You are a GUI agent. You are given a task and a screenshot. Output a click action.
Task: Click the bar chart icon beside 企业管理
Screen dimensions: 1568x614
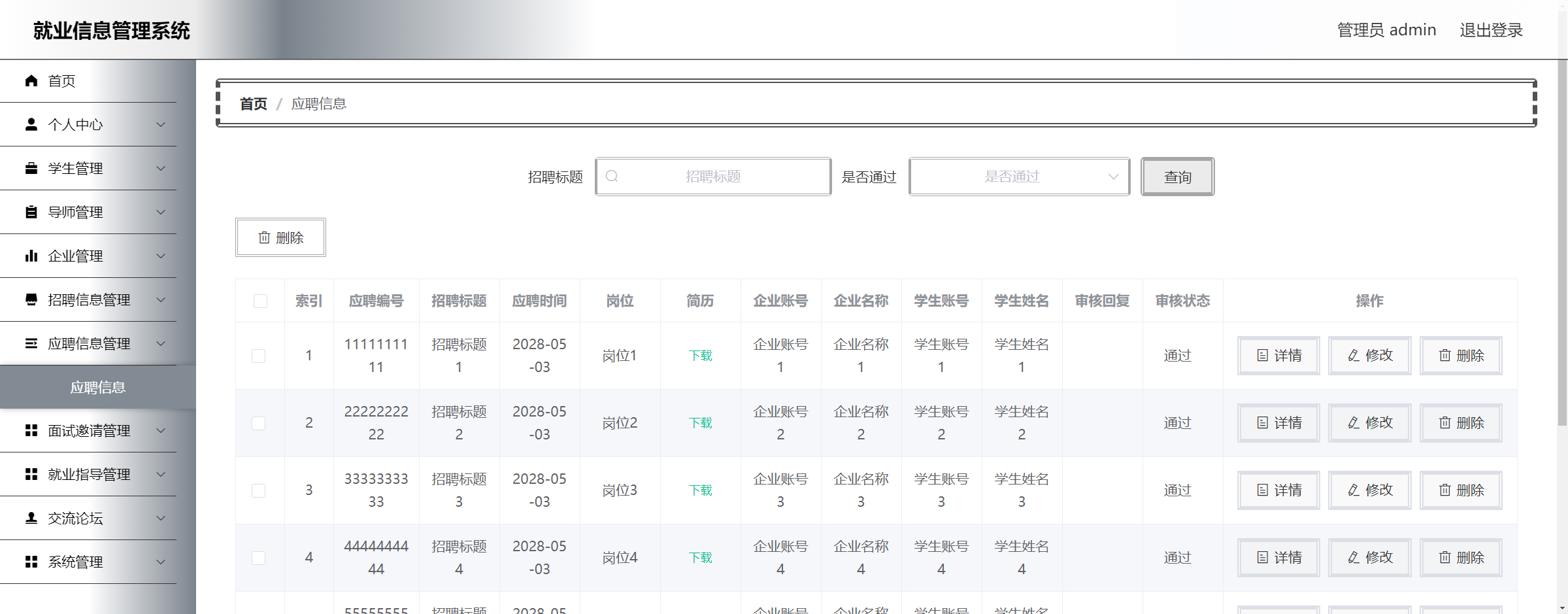tap(31, 256)
